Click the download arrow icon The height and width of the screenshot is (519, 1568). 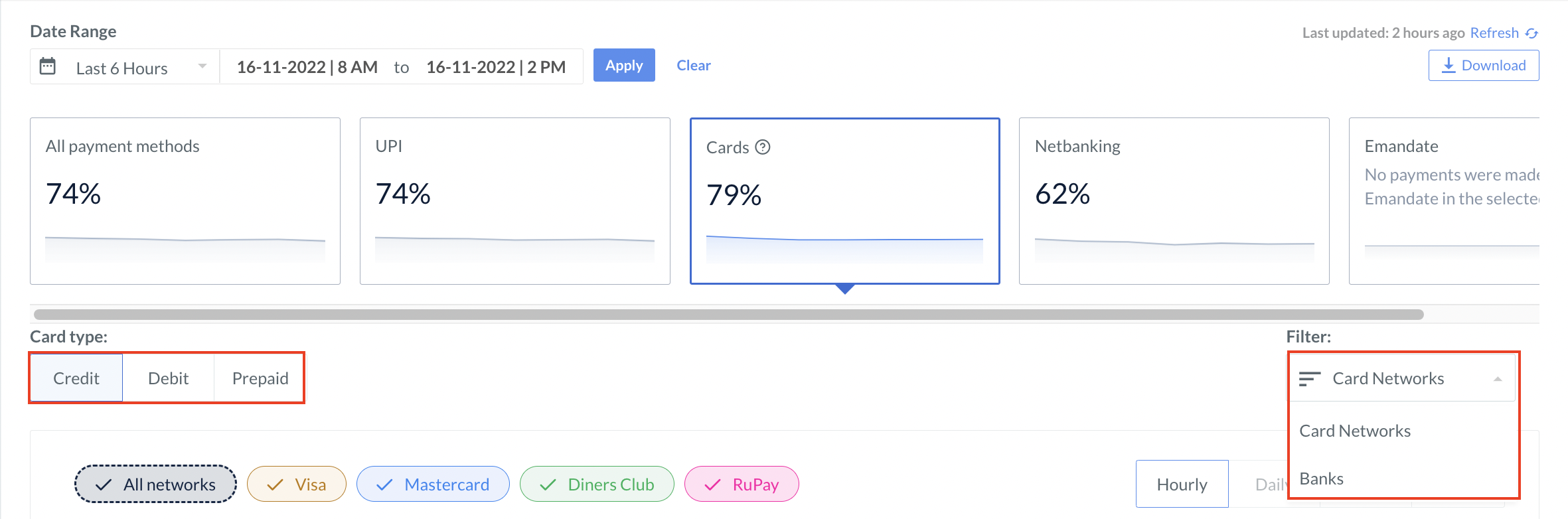pos(1449,65)
